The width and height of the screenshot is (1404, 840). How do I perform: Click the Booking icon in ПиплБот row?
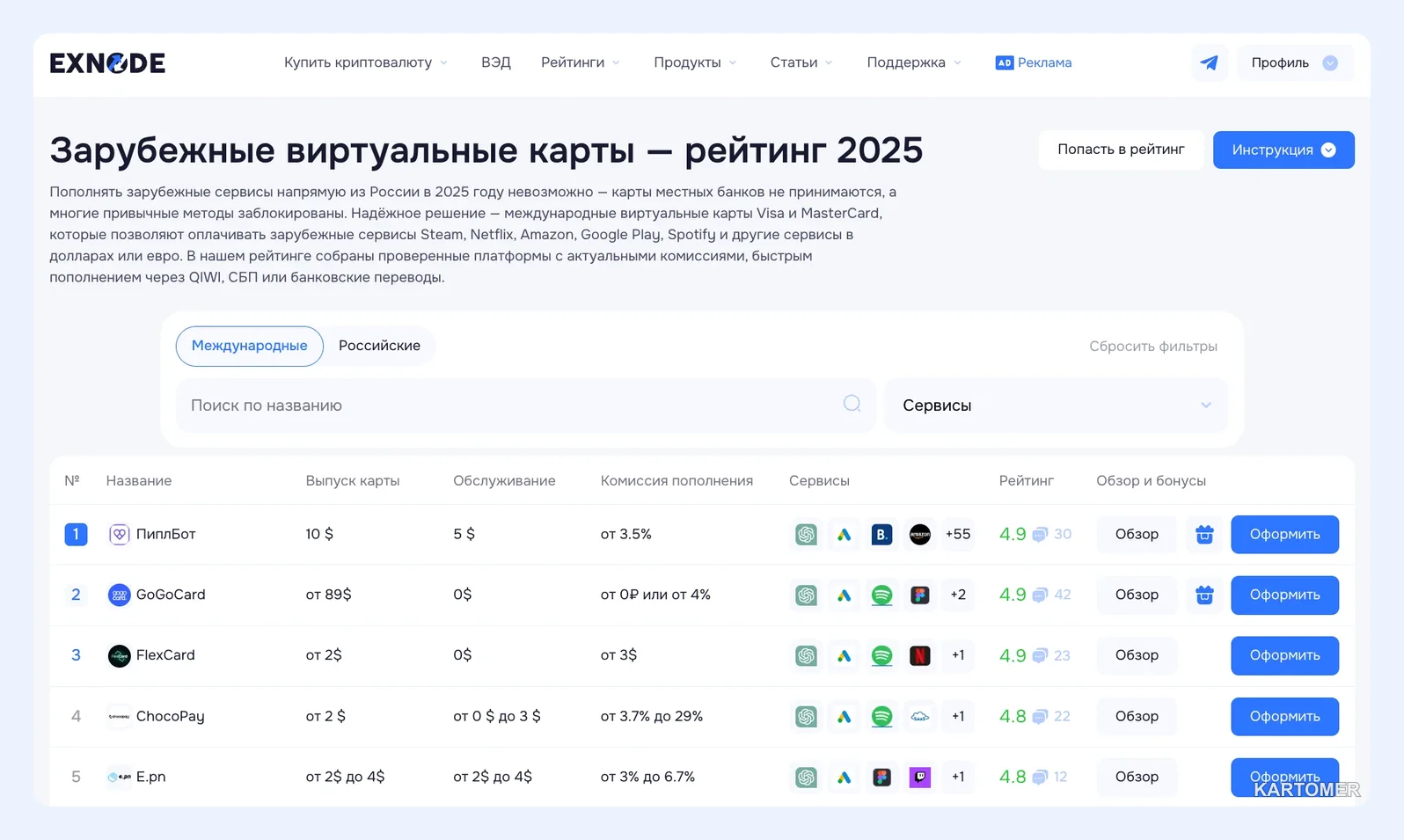coord(881,534)
